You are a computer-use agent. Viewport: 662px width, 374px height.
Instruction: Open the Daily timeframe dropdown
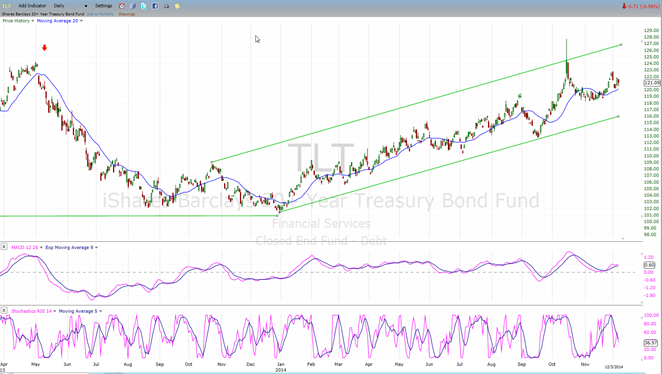[x=70, y=6]
